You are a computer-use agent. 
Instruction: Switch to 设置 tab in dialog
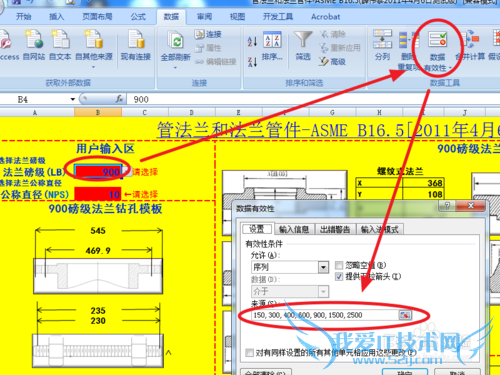[x=257, y=229]
